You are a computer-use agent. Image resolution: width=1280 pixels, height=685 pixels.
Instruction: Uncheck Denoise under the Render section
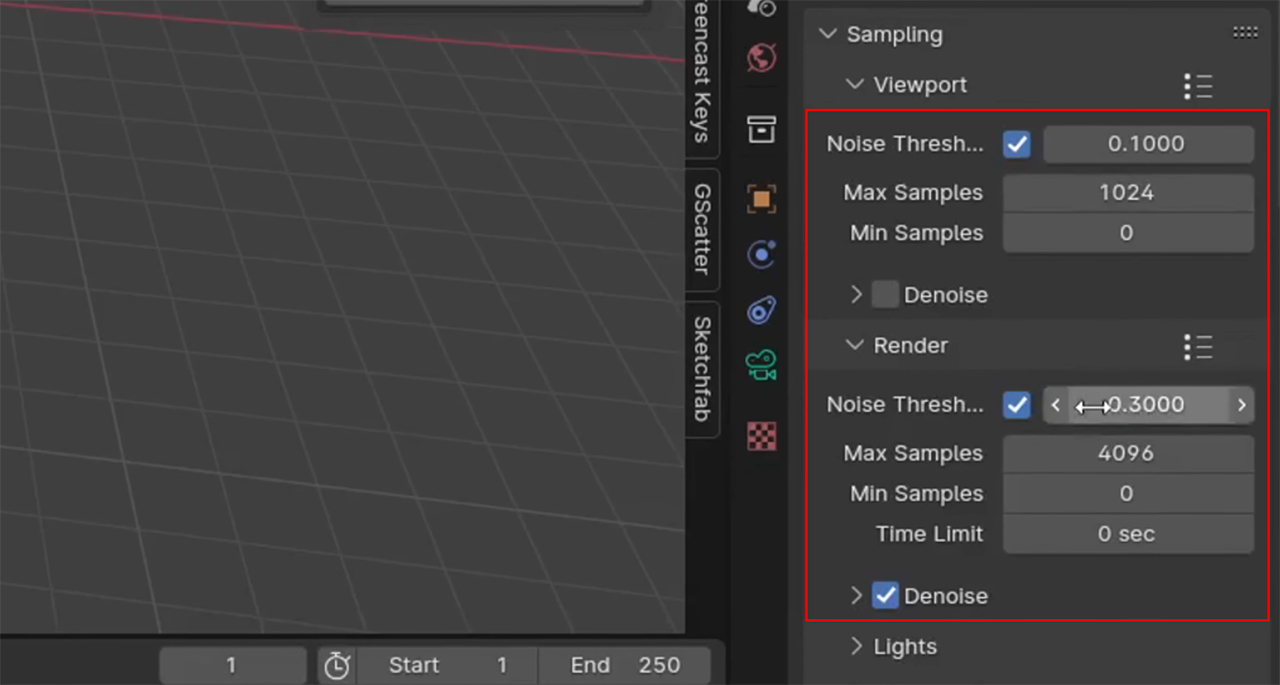click(x=885, y=595)
